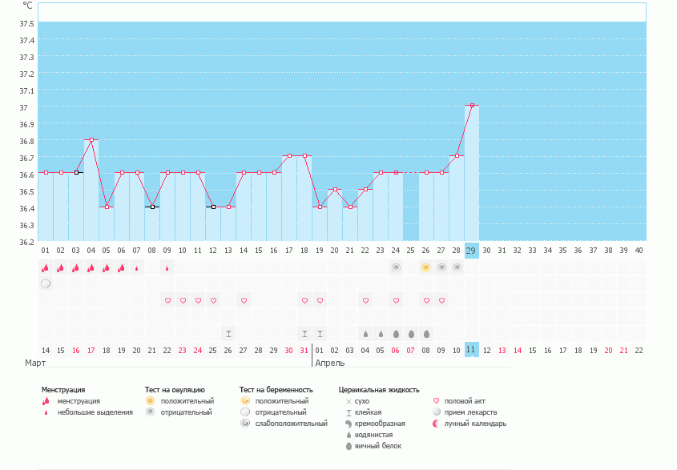Click the light discharge icon on cycle day 09
The image size is (677, 470).
167,268
